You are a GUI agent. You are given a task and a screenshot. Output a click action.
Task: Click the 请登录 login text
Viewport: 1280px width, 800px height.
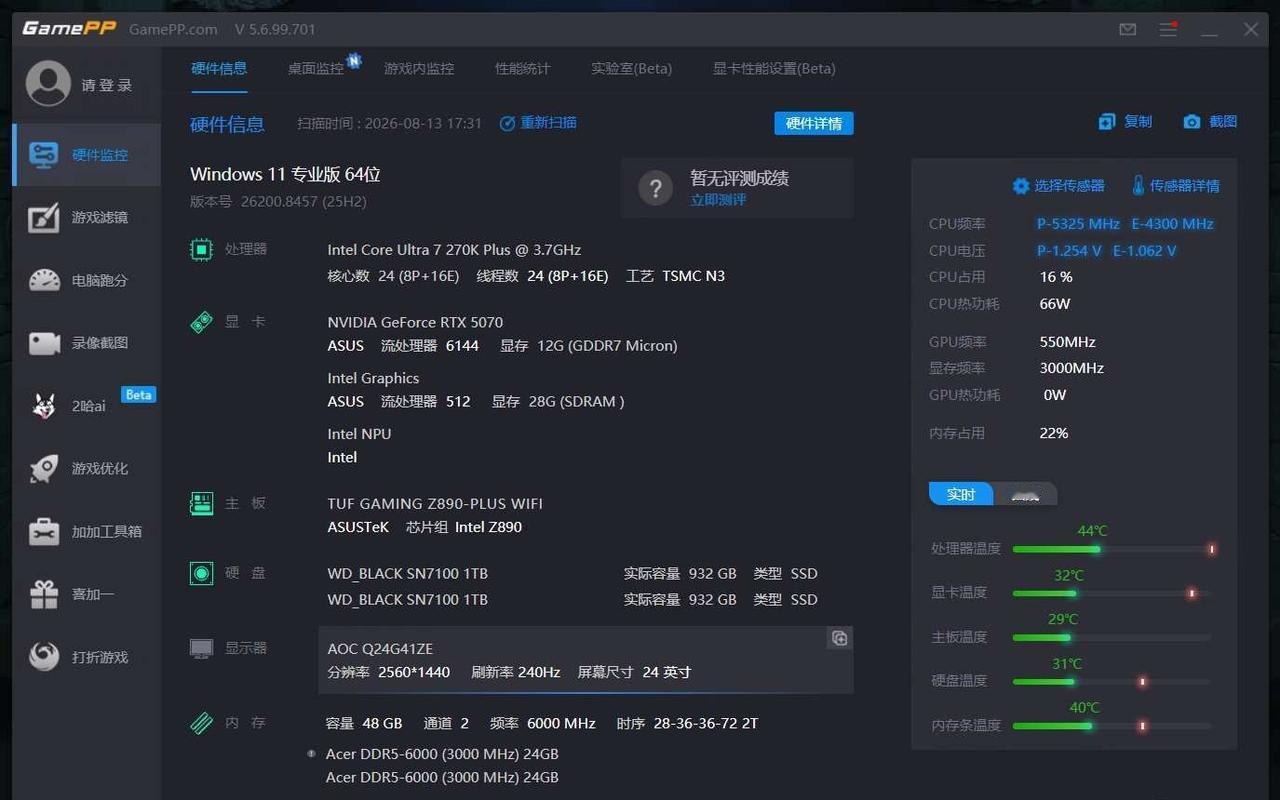(107, 85)
